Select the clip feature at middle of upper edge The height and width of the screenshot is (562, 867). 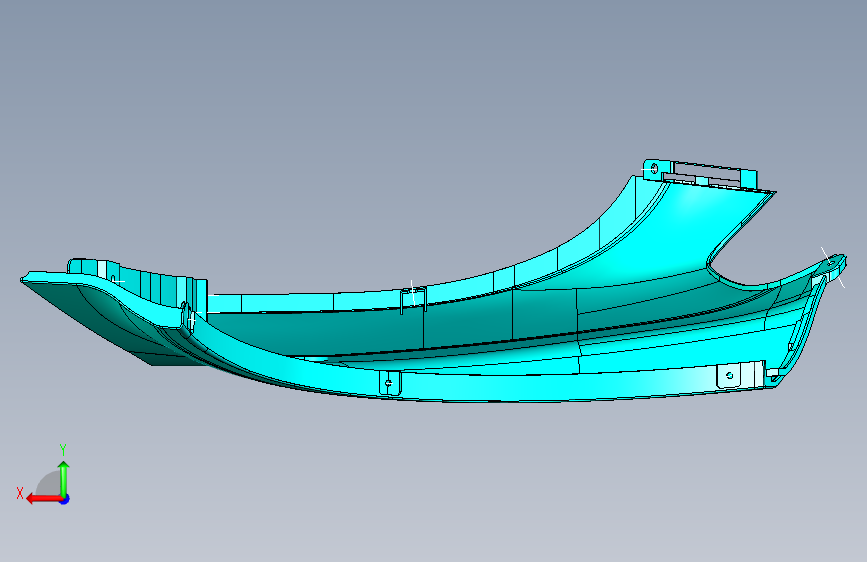pyautogui.click(x=413, y=299)
